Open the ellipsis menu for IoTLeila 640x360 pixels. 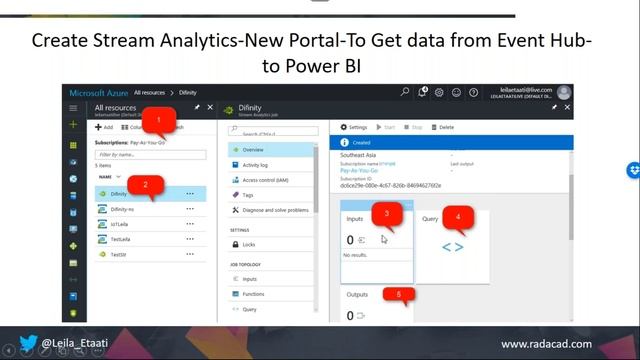(190, 224)
